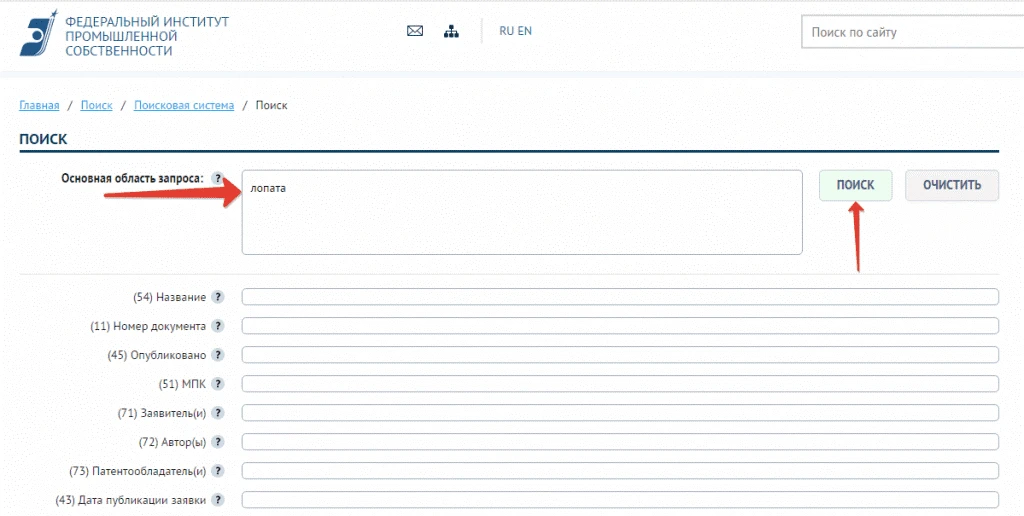Show help for (11) Номер документа
The height and width of the screenshot is (516, 1024).
(218, 326)
